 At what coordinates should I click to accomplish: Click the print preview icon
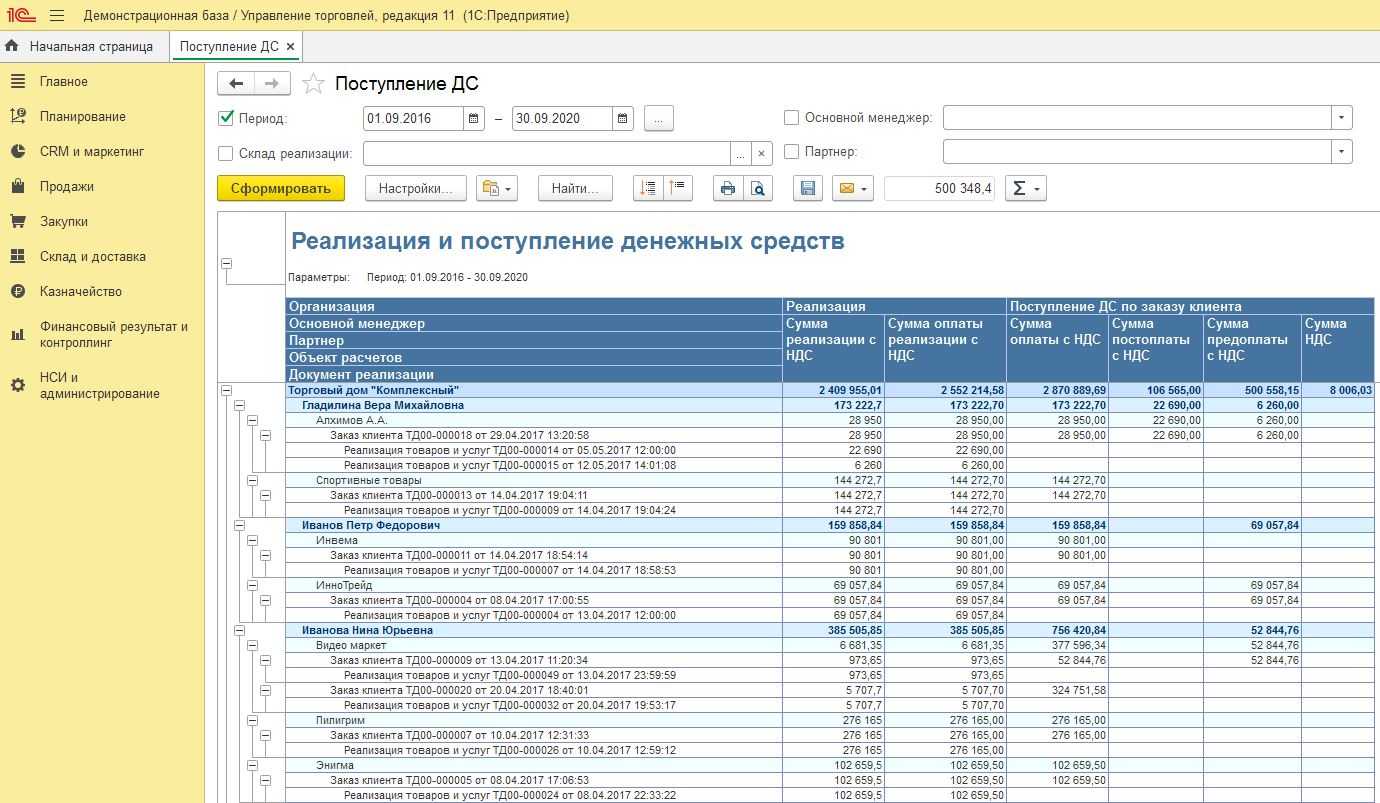(758, 188)
